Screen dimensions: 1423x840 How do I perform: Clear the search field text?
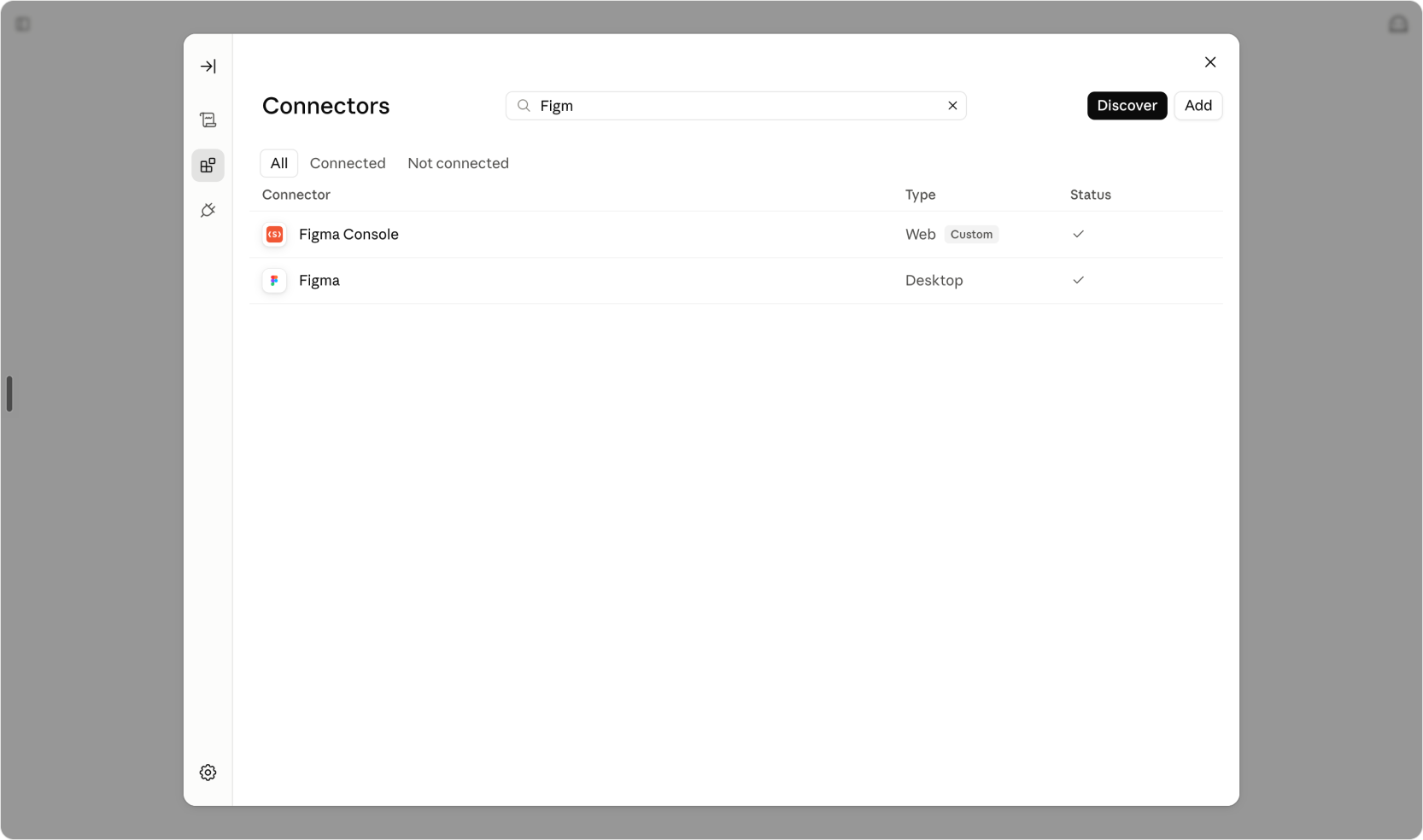(x=952, y=106)
